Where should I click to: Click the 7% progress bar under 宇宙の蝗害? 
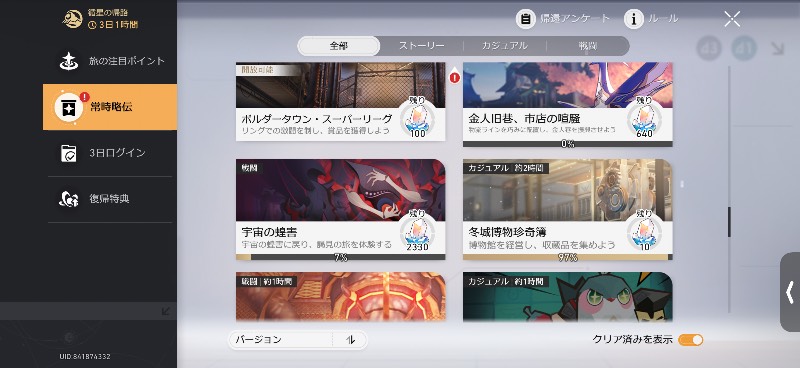(x=340, y=257)
